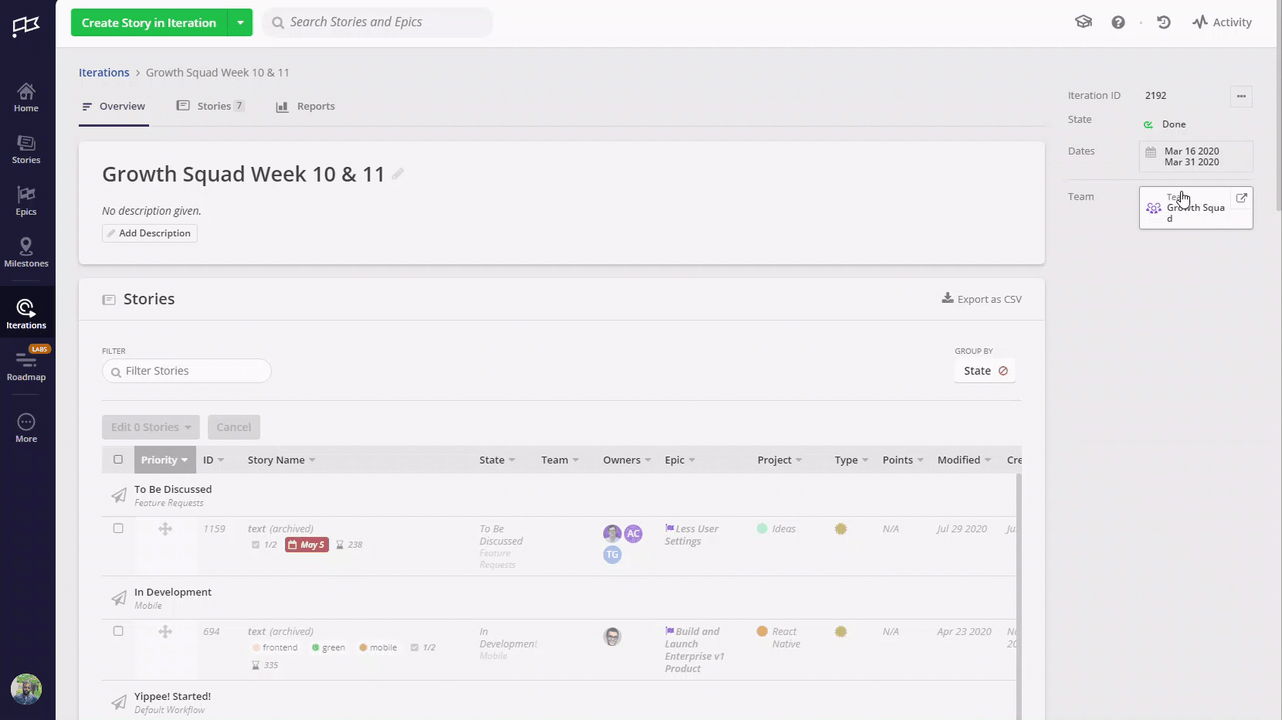Click the In Development group header
Screen dimensions: 1282x720
[173, 593]
